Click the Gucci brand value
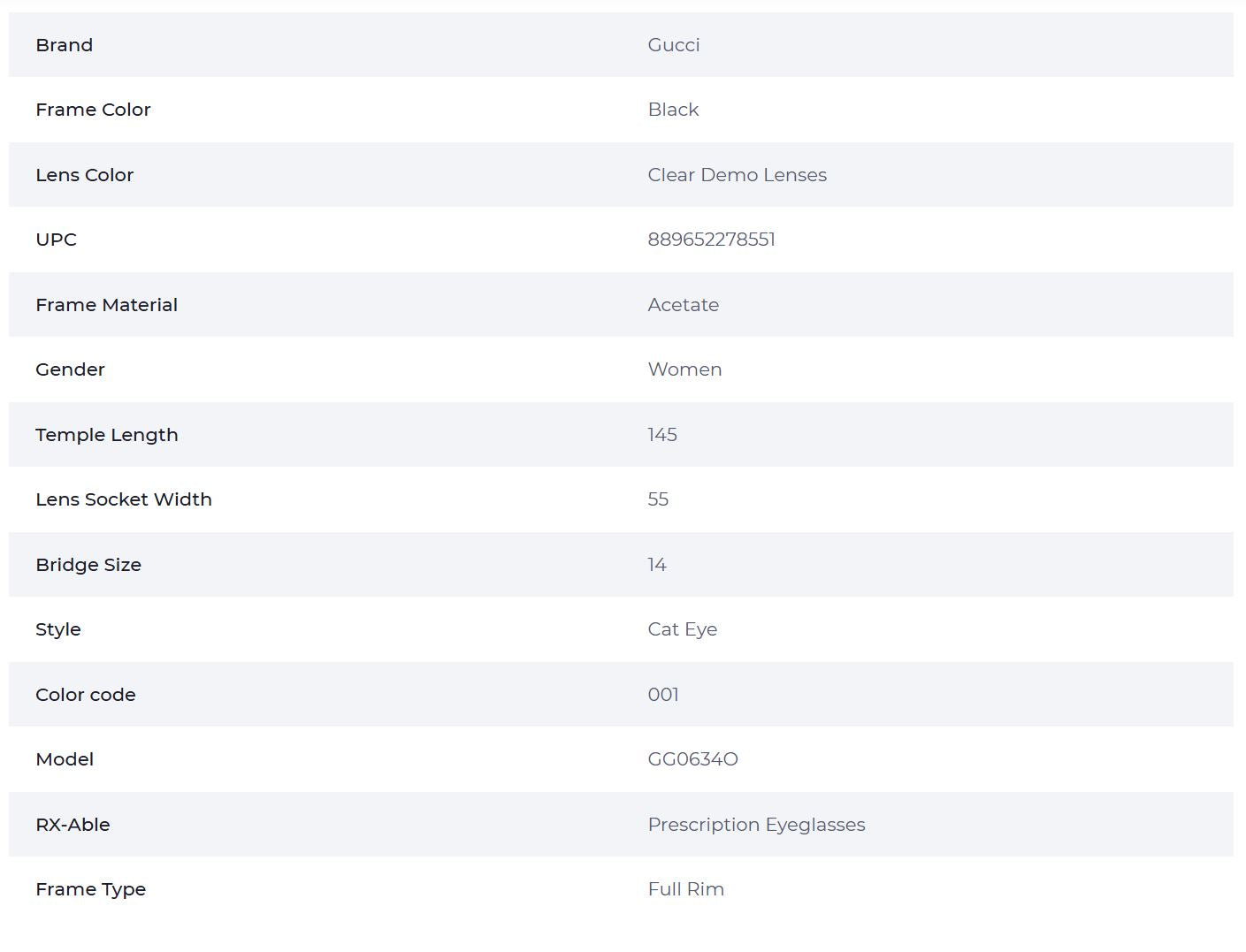 click(x=673, y=45)
